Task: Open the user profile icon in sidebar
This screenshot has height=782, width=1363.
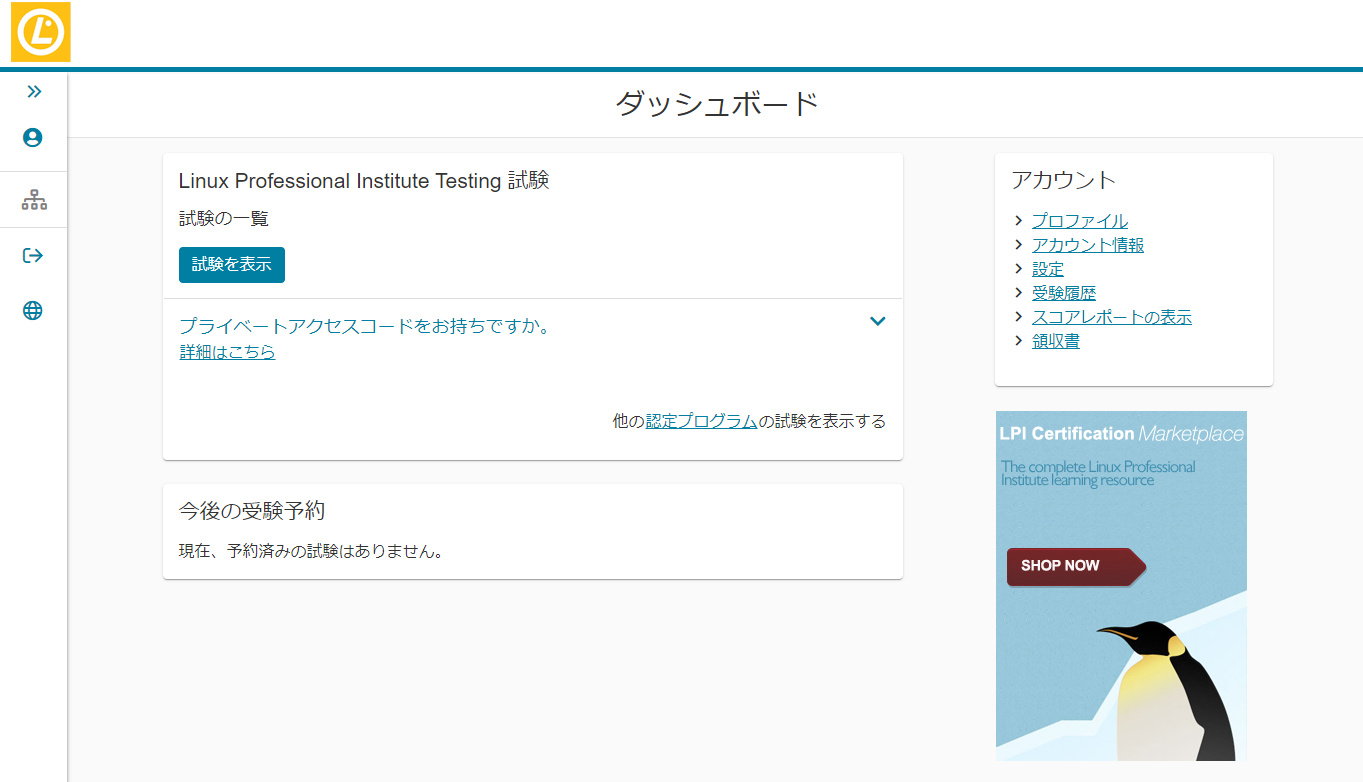Action: click(x=33, y=138)
